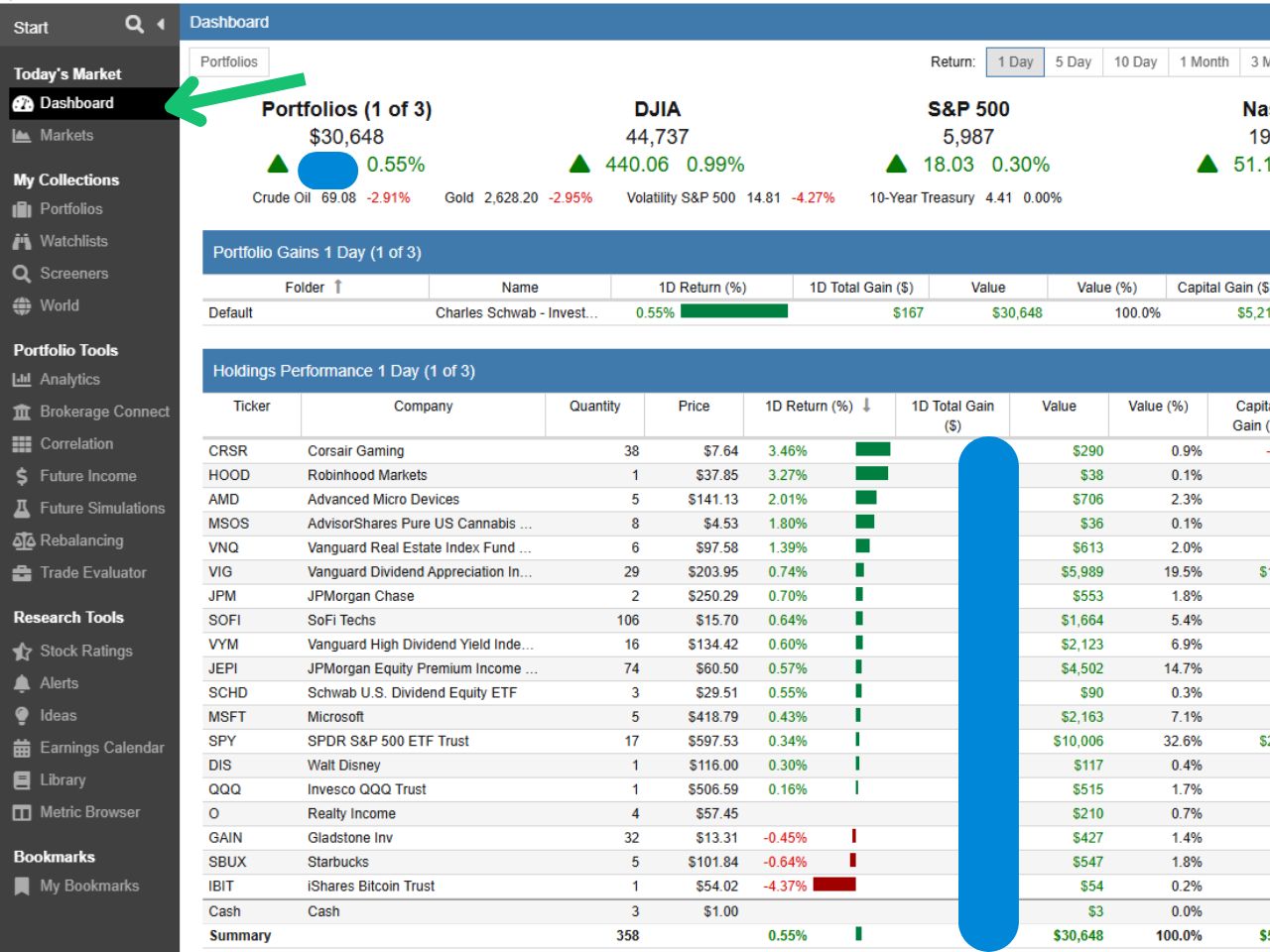The width and height of the screenshot is (1270, 952).
Task: Click the JPM ticker cell
Action: (x=222, y=596)
